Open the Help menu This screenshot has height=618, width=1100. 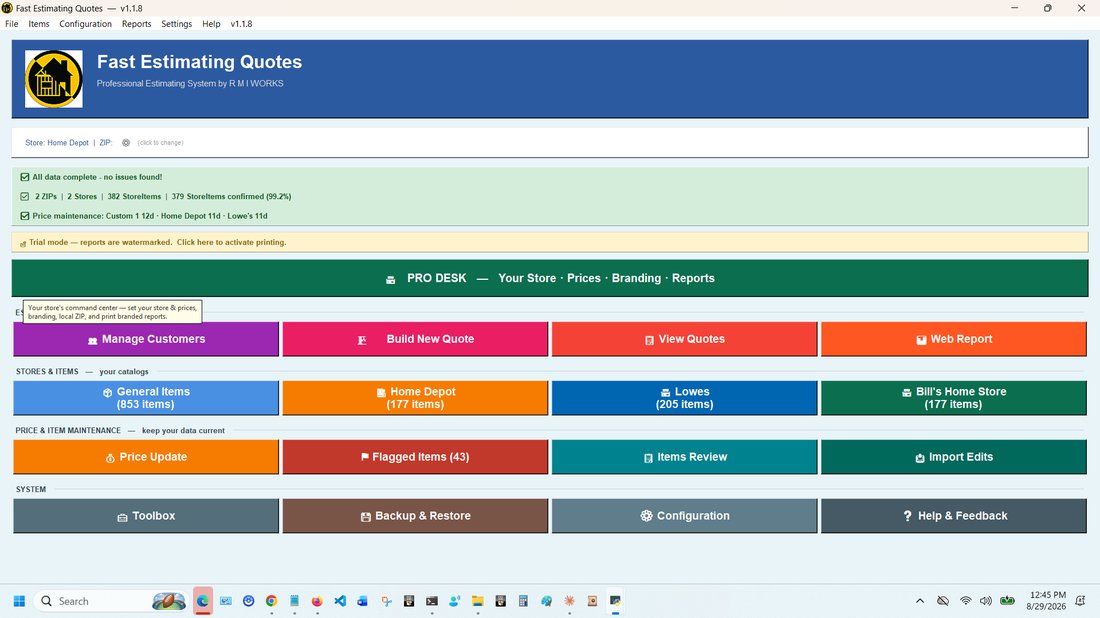tap(211, 24)
